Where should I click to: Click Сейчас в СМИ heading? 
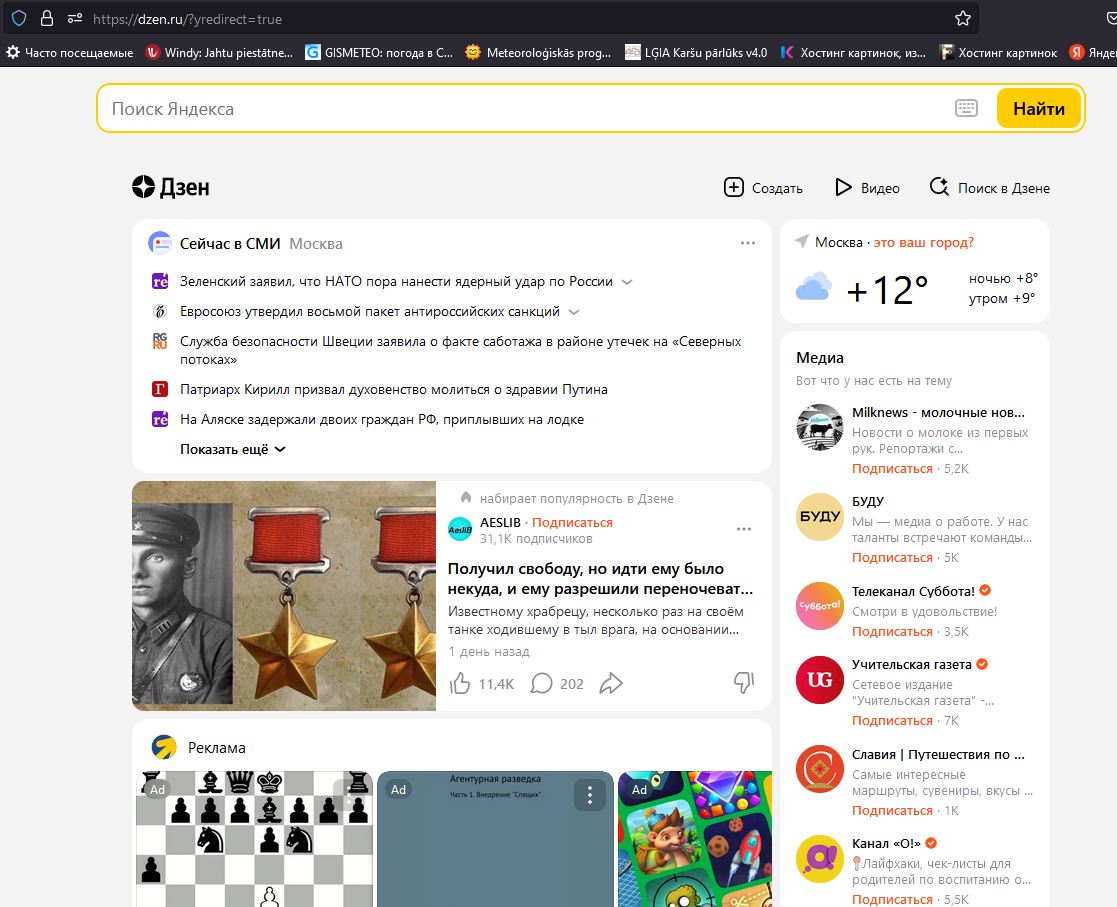[x=230, y=244]
